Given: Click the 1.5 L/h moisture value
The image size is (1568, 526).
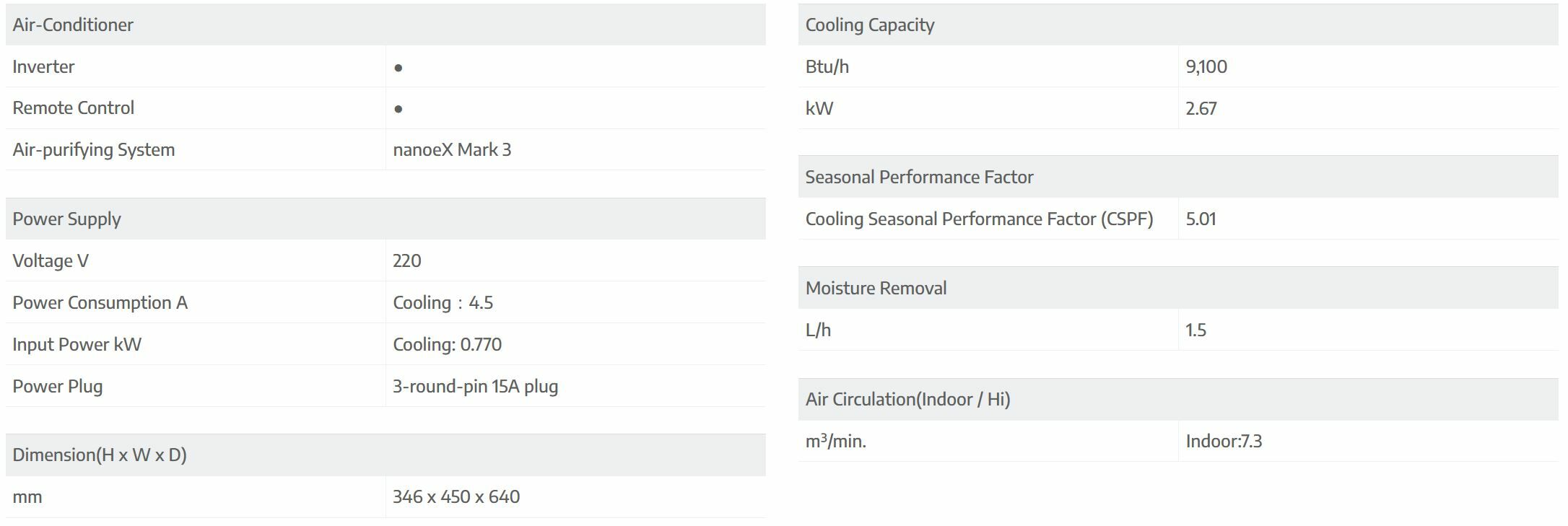Looking at the screenshot, I should [1195, 330].
